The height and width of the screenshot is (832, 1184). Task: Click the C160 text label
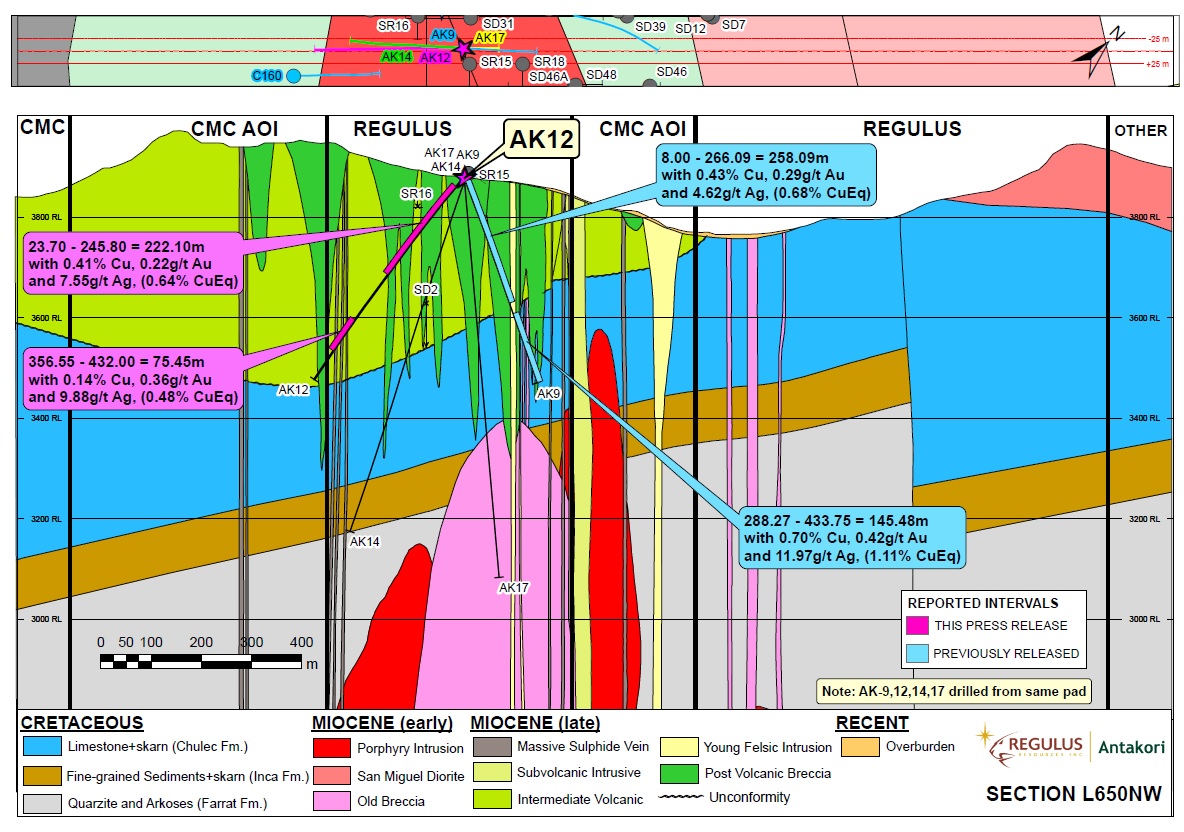267,75
